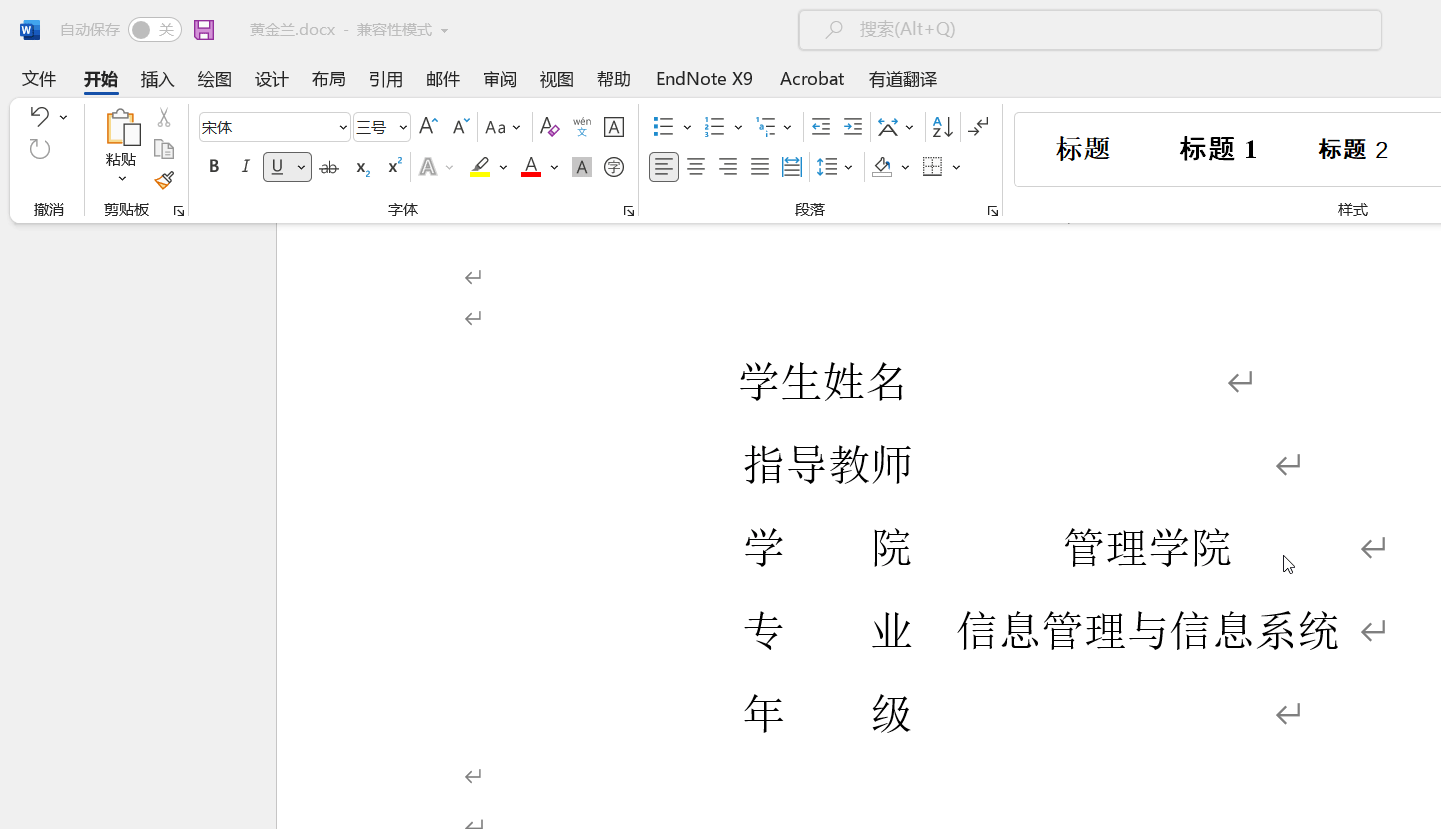Enable center text alignment
Screen dimensions: 1441x829
(696, 166)
